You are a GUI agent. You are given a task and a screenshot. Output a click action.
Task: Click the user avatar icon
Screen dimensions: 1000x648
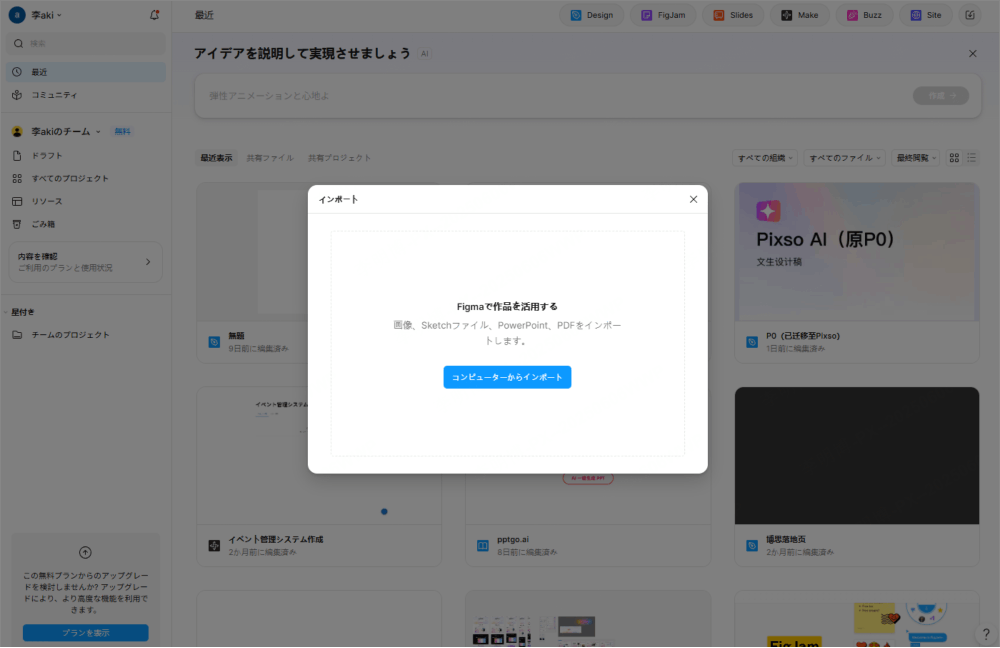tap(17, 15)
